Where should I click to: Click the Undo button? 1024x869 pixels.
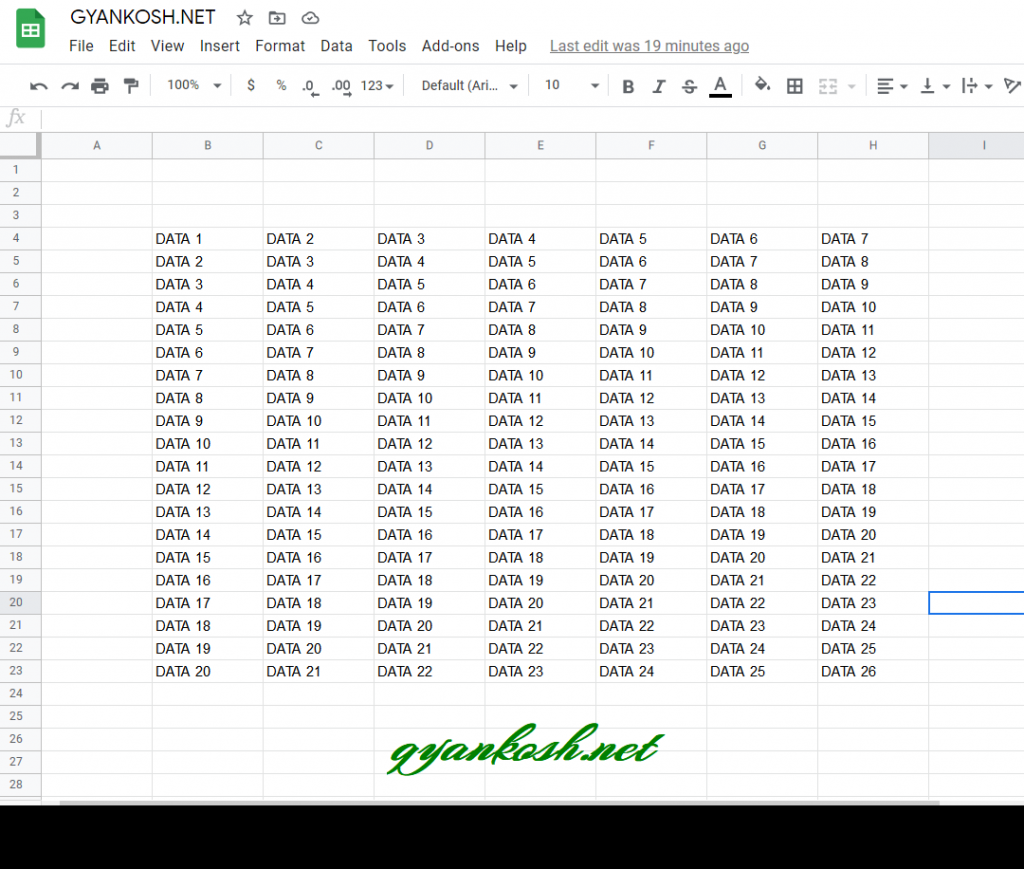39,85
